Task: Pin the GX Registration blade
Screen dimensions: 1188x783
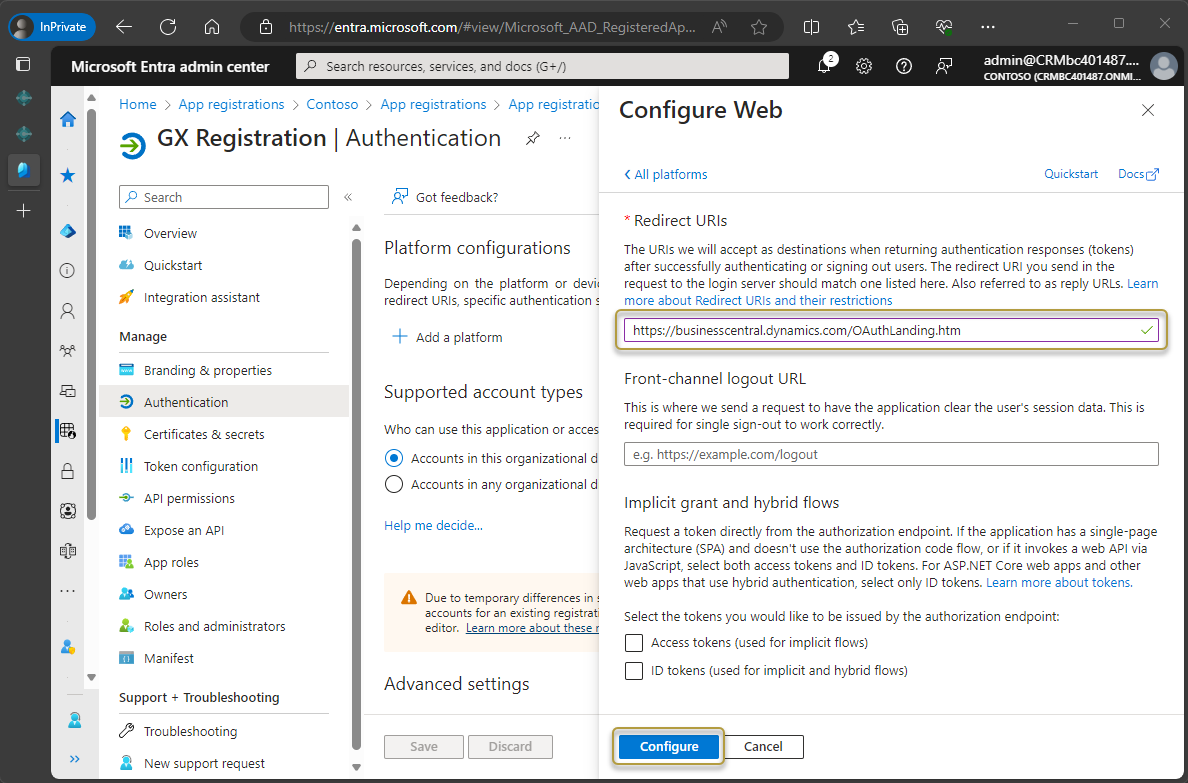Action: [533, 139]
